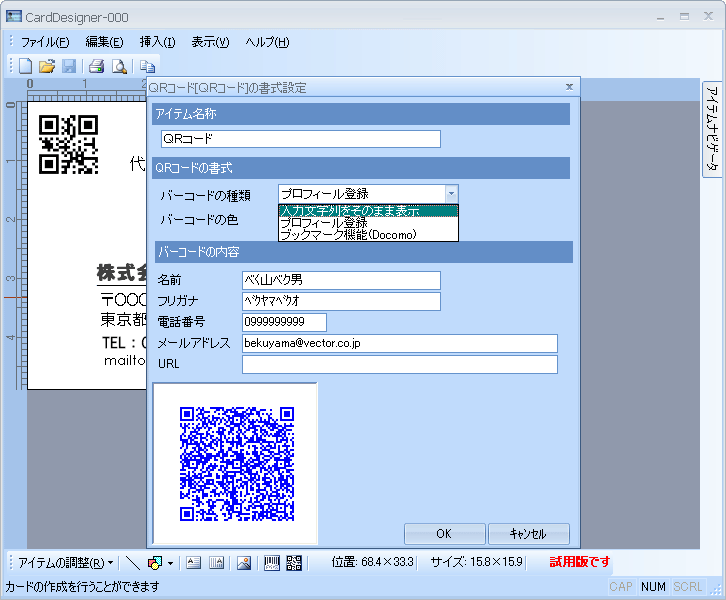Click the Print toolbar icon
The width and height of the screenshot is (726, 600).
coord(96,66)
